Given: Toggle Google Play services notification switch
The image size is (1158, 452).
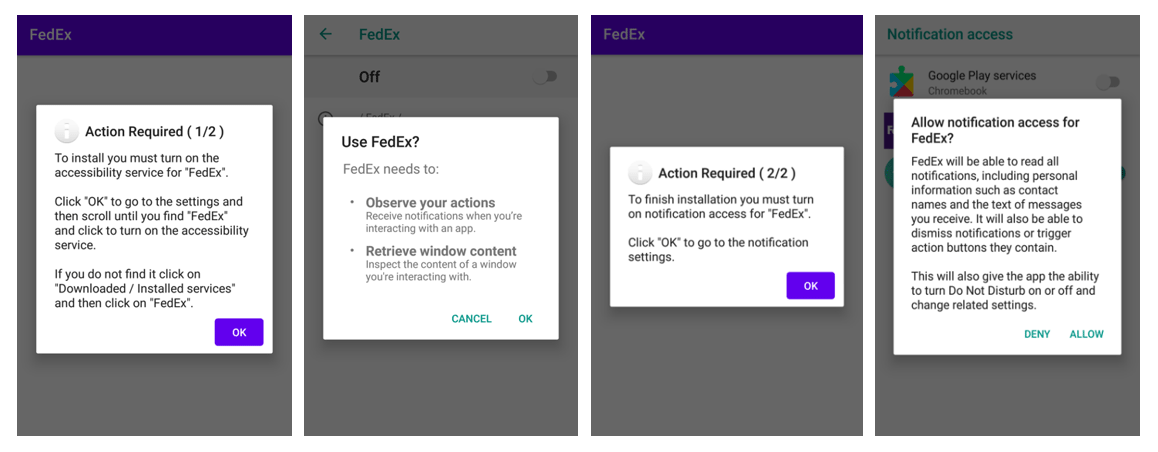Looking at the screenshot, I should point(1108,82).
